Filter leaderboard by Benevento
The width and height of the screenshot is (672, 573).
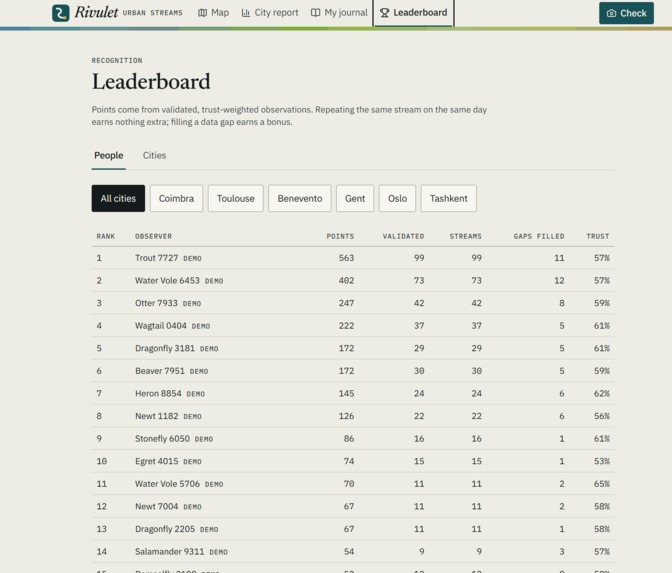[300, 198]
